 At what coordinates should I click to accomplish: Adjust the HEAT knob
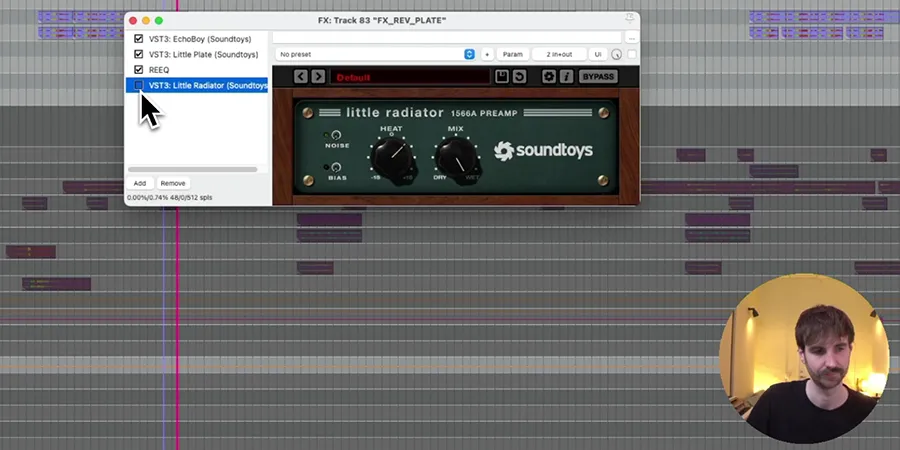tap(393, 157)
